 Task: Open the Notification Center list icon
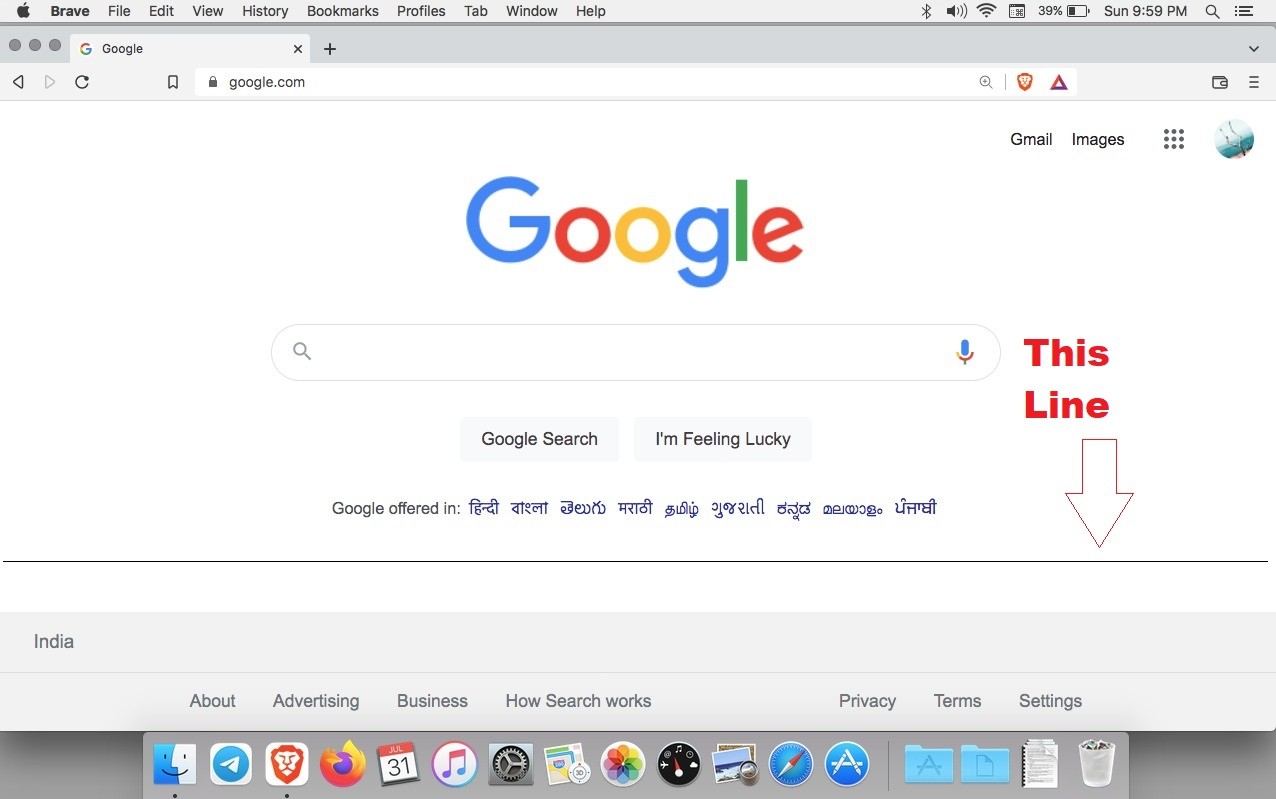pos(1244,11)
